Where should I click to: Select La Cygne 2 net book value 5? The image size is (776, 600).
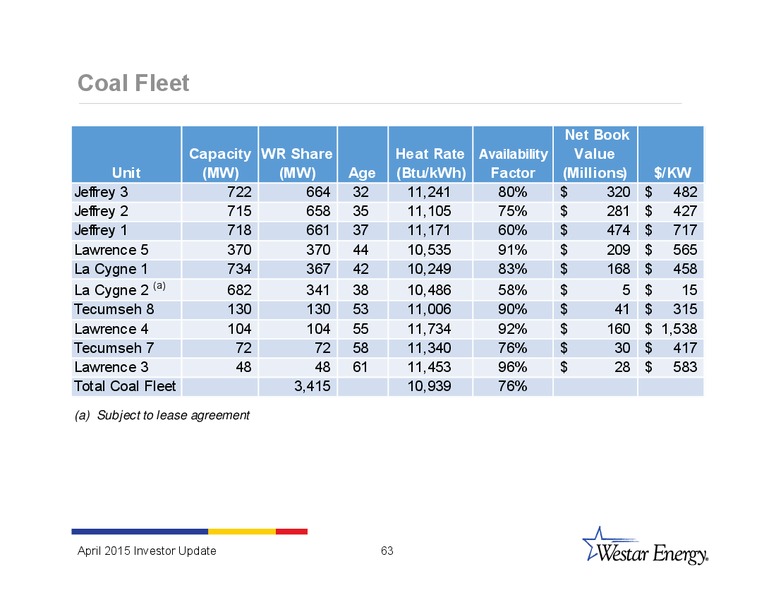coord(626,290)
